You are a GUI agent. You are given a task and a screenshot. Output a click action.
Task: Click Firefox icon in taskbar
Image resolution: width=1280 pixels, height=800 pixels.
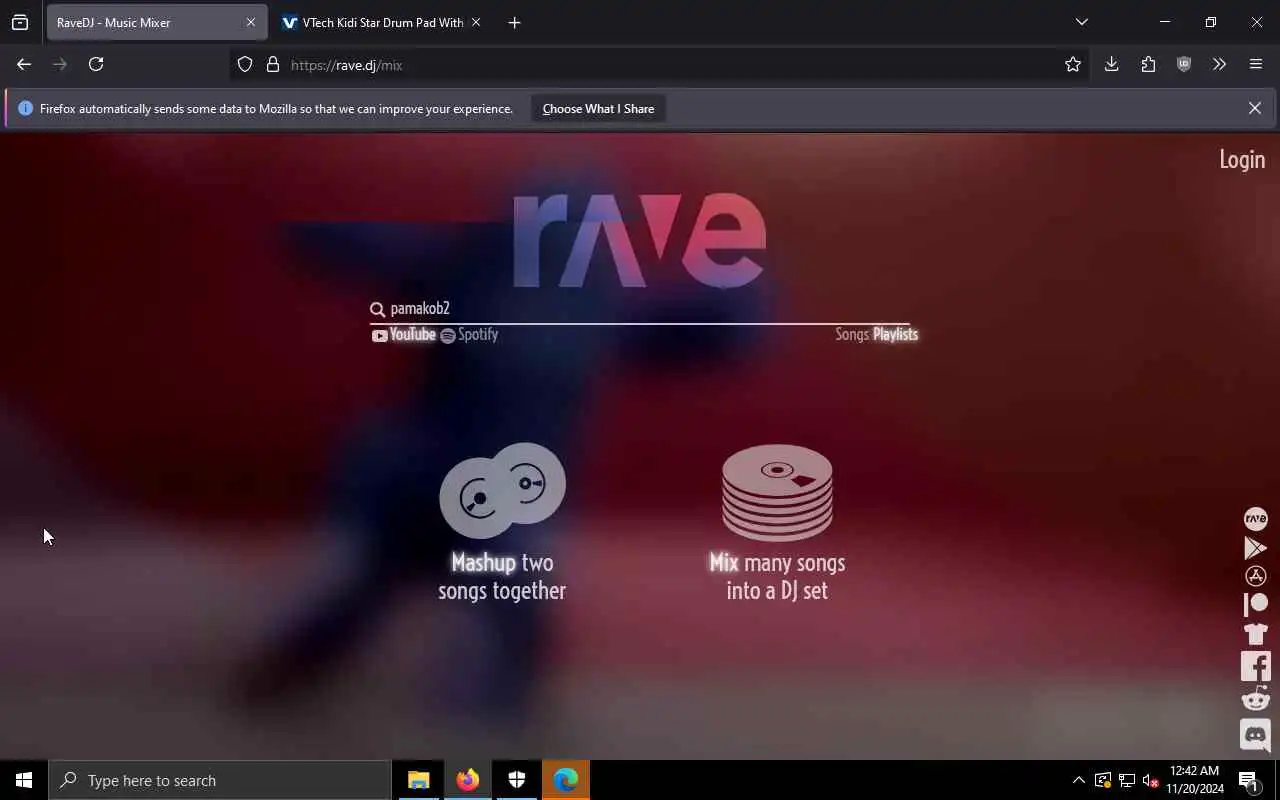[467, 780]
